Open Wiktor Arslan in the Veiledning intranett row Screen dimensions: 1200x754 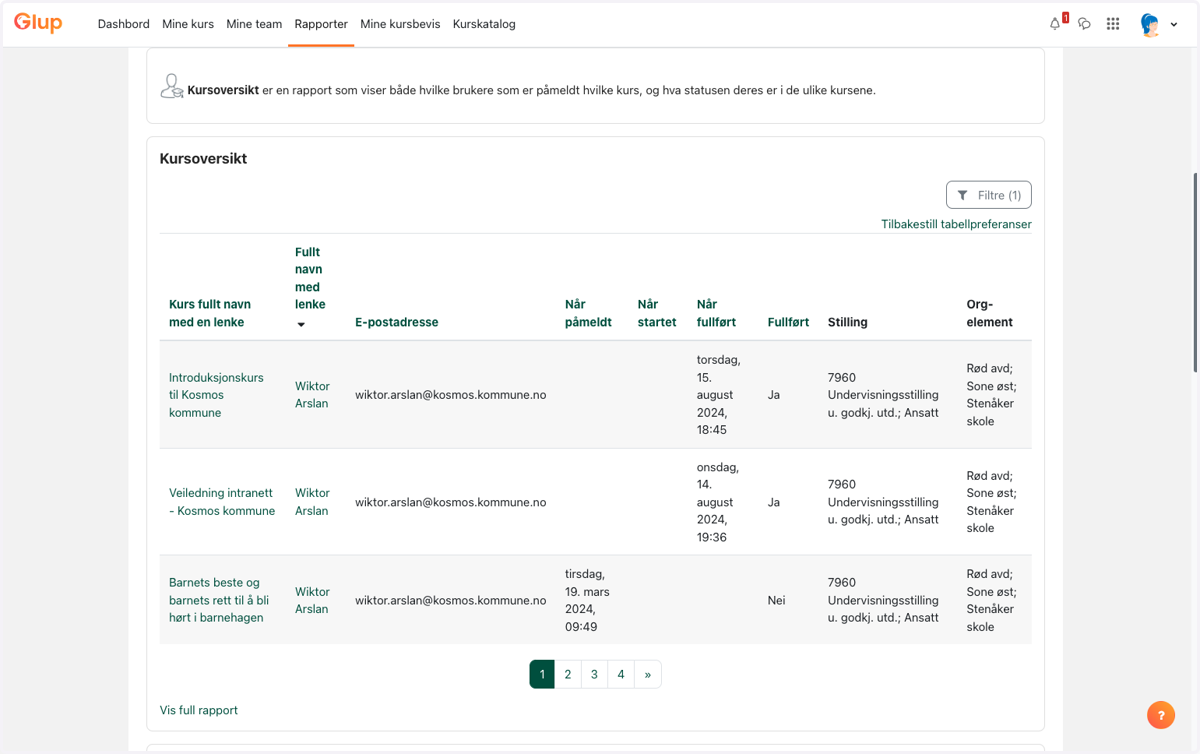point(312,502)
